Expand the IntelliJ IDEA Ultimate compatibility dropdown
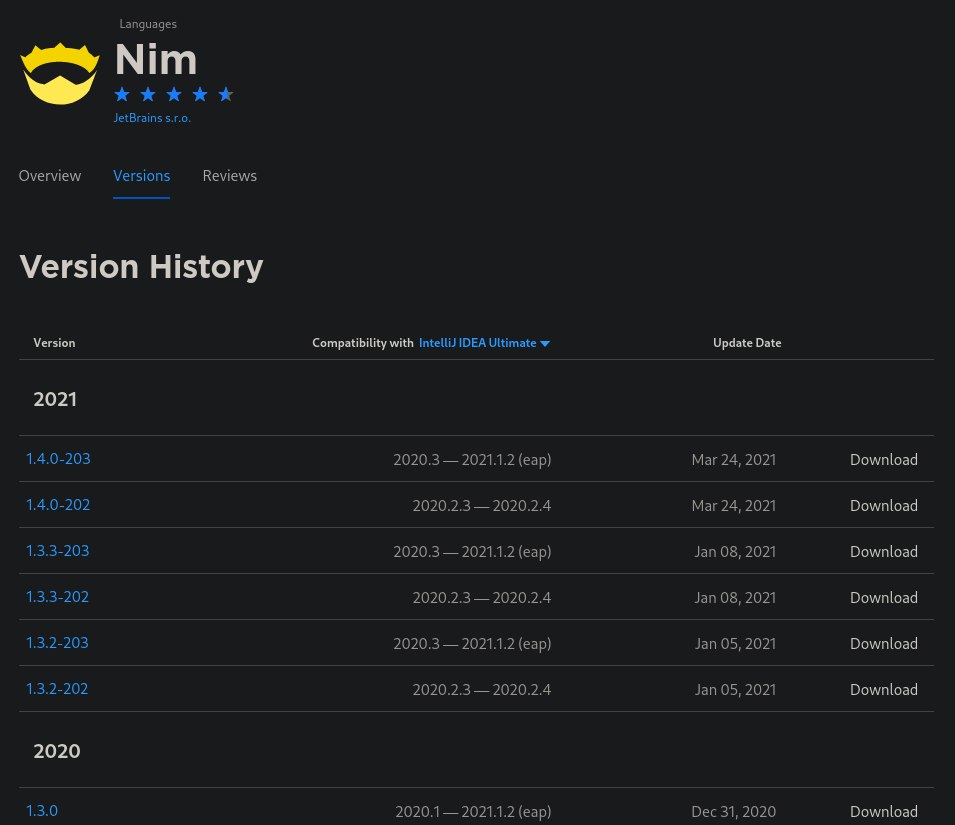Screen dimensions: 955x825 [484, 343]
